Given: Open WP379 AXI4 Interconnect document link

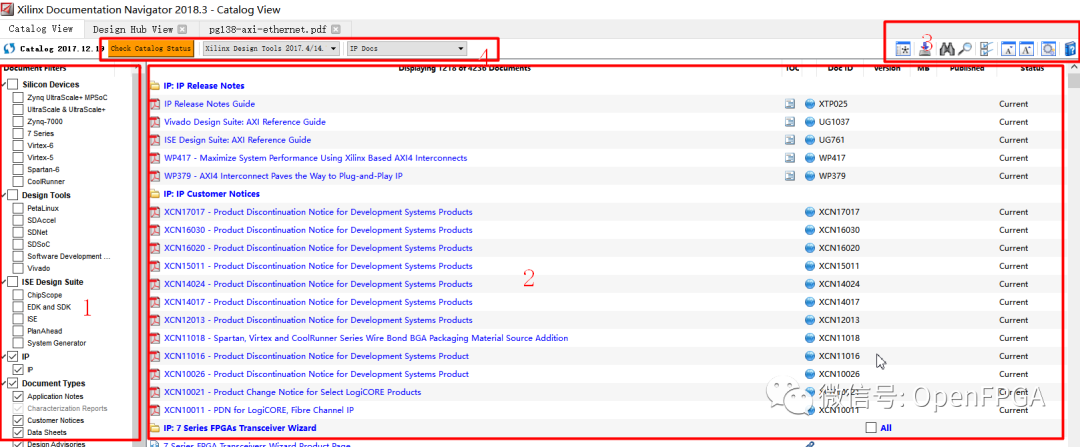Looking at the screenshot, I should click(283, 176).
